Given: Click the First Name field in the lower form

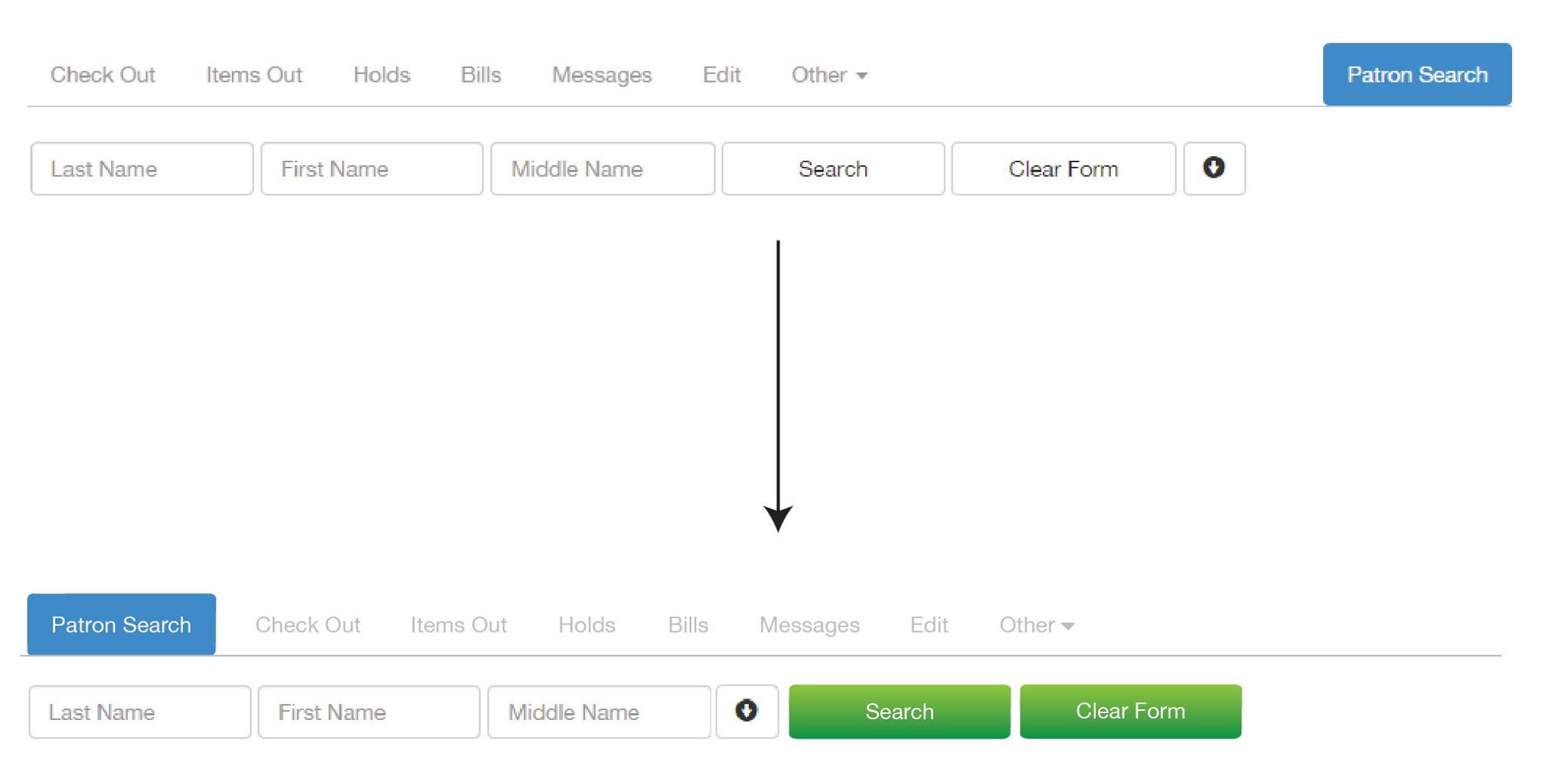Looking at the screenshot, I should point(368,712).
